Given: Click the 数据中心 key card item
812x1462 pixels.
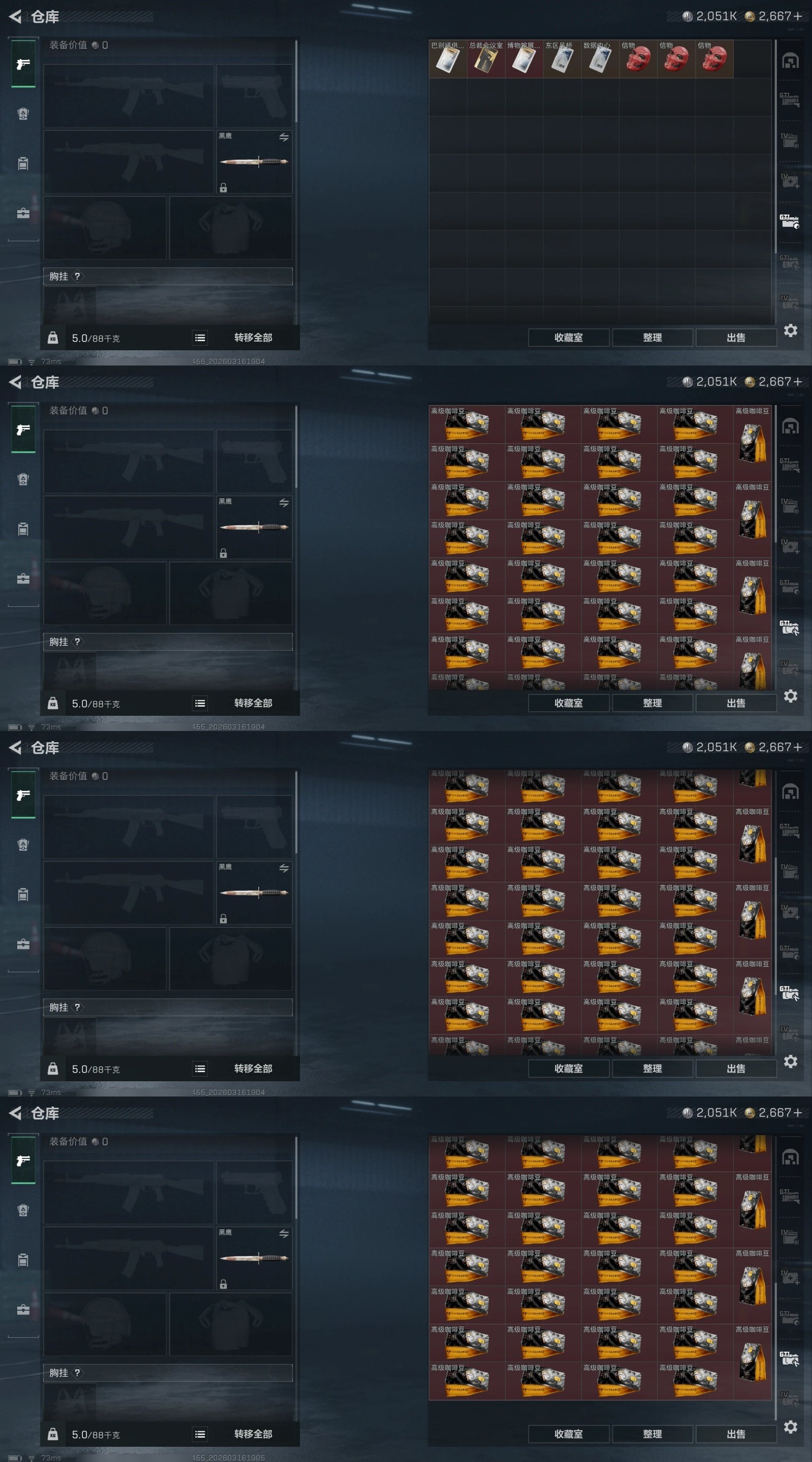Looking at the screenshot, I should click(x=600, y=59).
